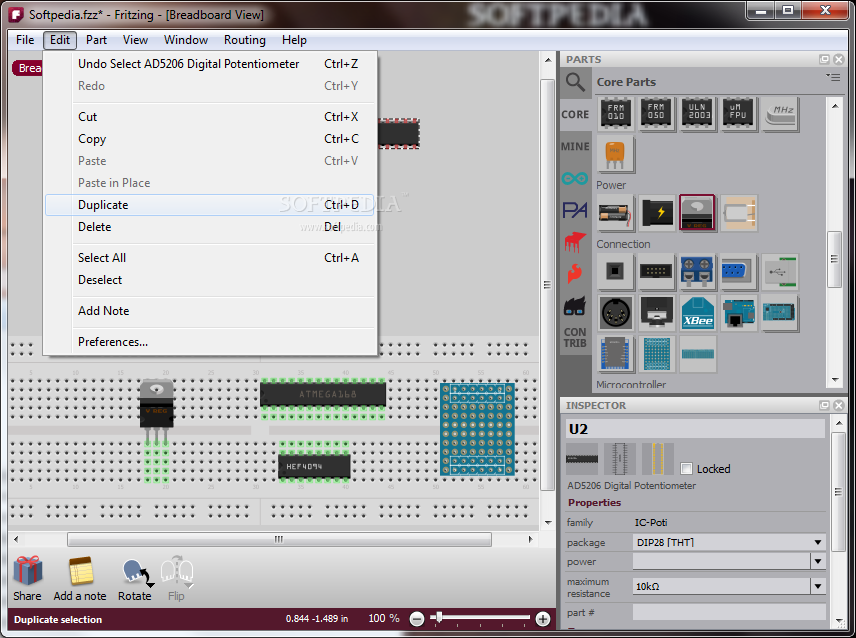Choose the blue perfboard part in bin
Screen dimensions: 856x638
(656, 354)
